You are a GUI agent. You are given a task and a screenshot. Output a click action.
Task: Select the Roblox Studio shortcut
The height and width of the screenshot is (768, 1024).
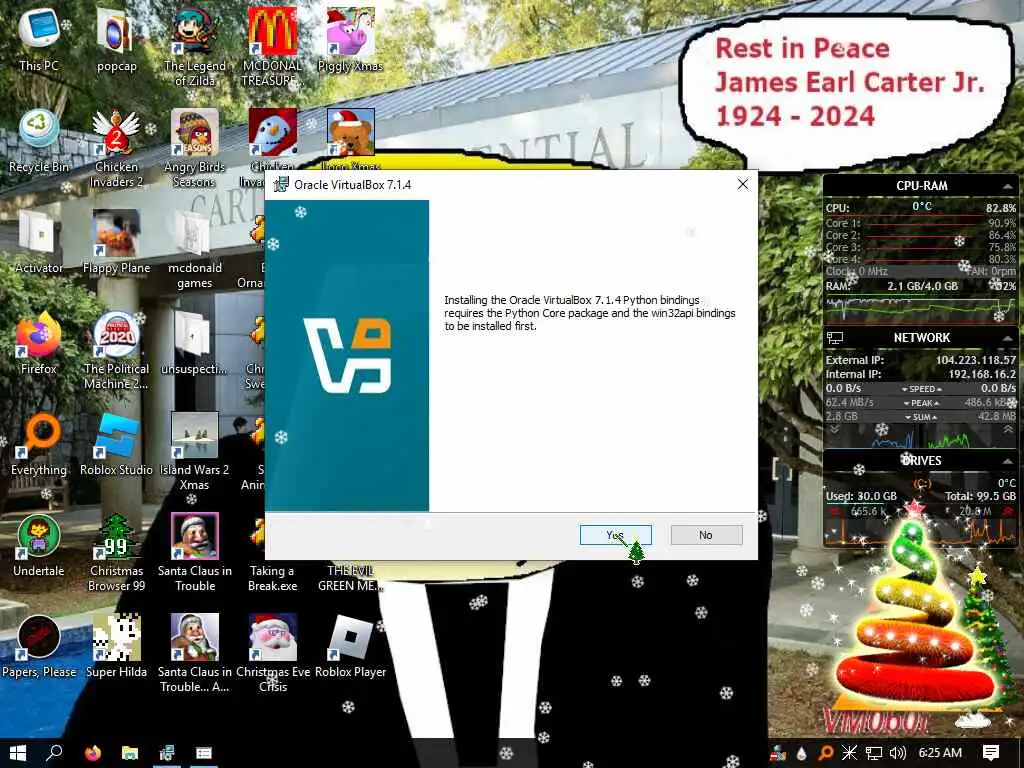(x=116, y=444)
